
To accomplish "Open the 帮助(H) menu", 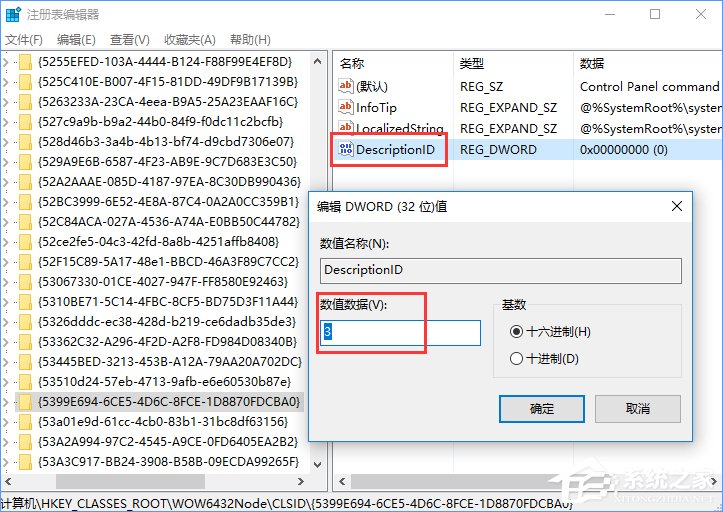I will [250, 40].
